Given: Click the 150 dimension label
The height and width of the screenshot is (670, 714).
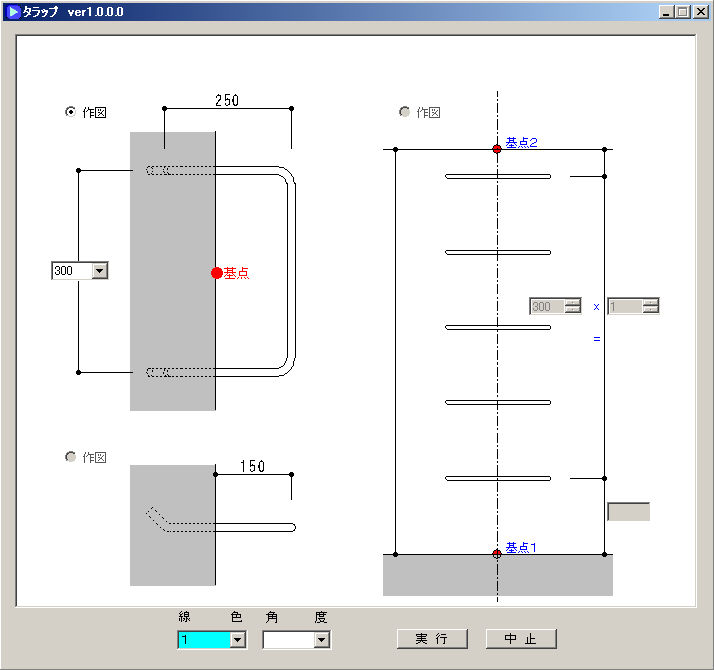Looking at the screenshot, I should tap(253, 466).
